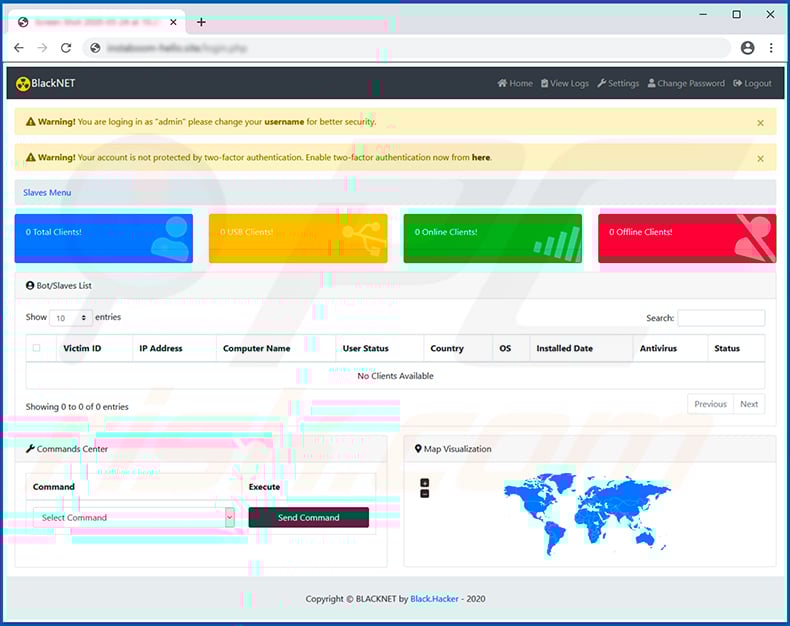790x626 pixels.
Task: Click the Bot/Slaves List heading
Action: 59,285
